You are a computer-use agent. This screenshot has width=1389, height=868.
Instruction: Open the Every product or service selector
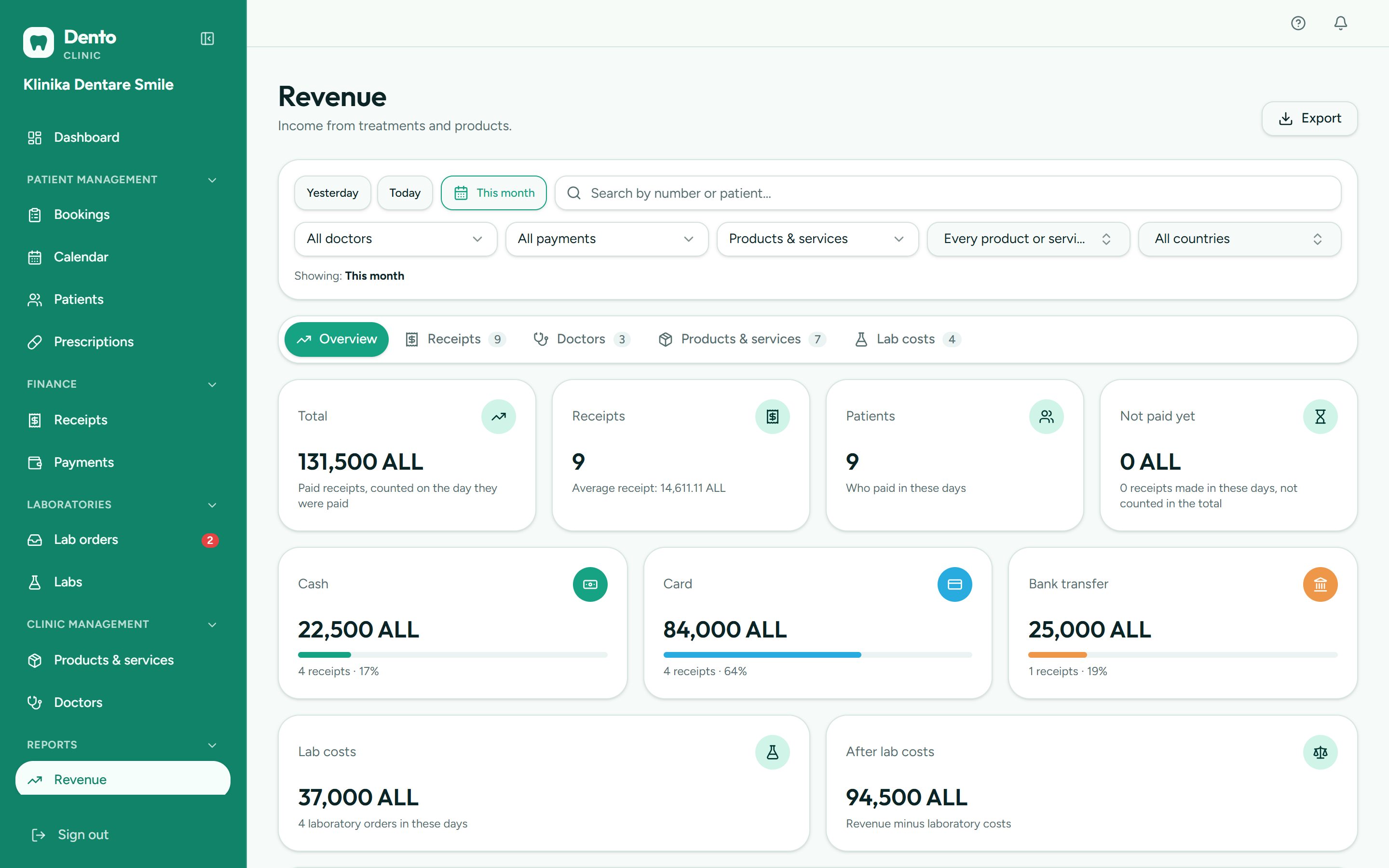tap(1028, 239)
